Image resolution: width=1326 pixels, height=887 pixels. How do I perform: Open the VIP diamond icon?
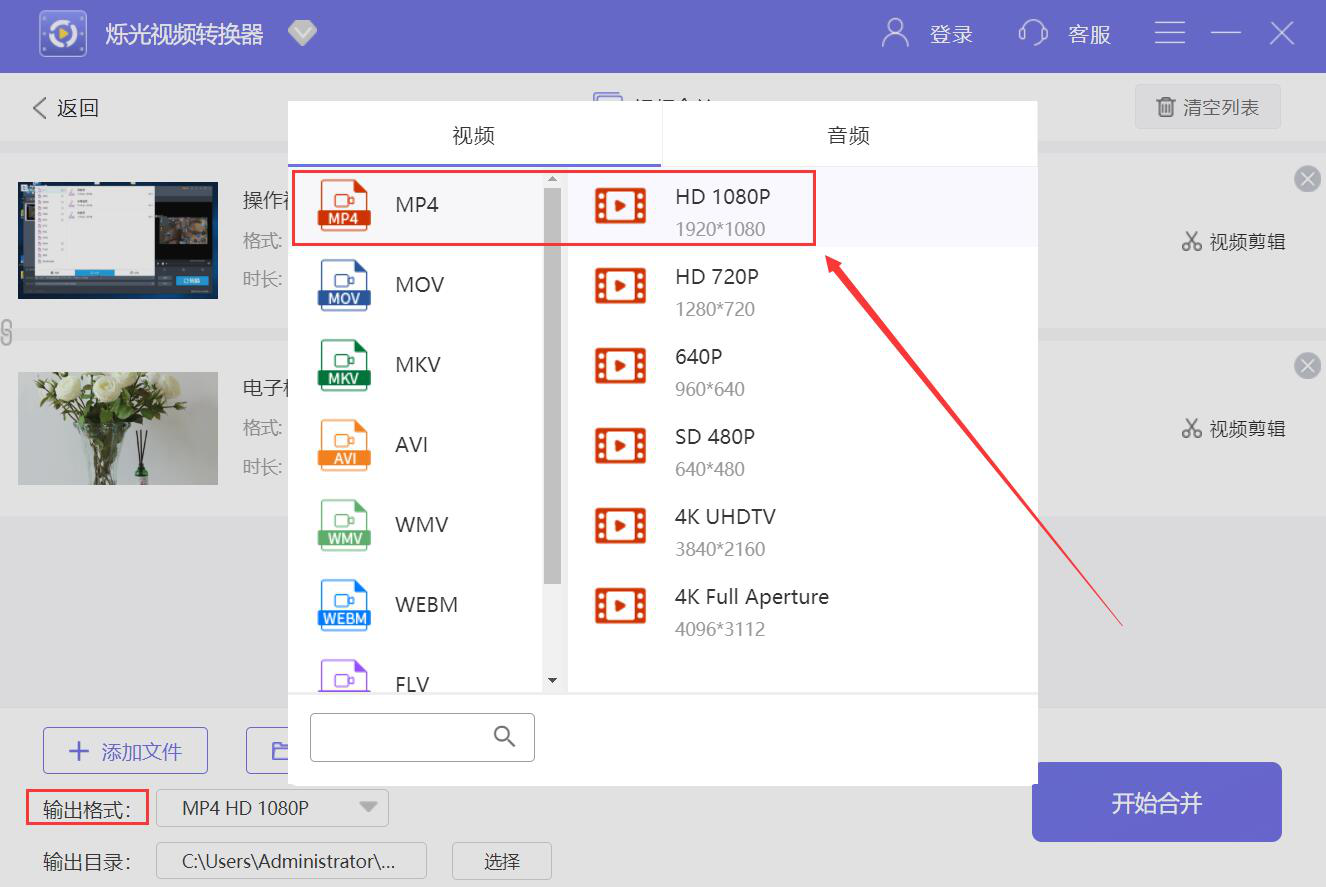302,34
